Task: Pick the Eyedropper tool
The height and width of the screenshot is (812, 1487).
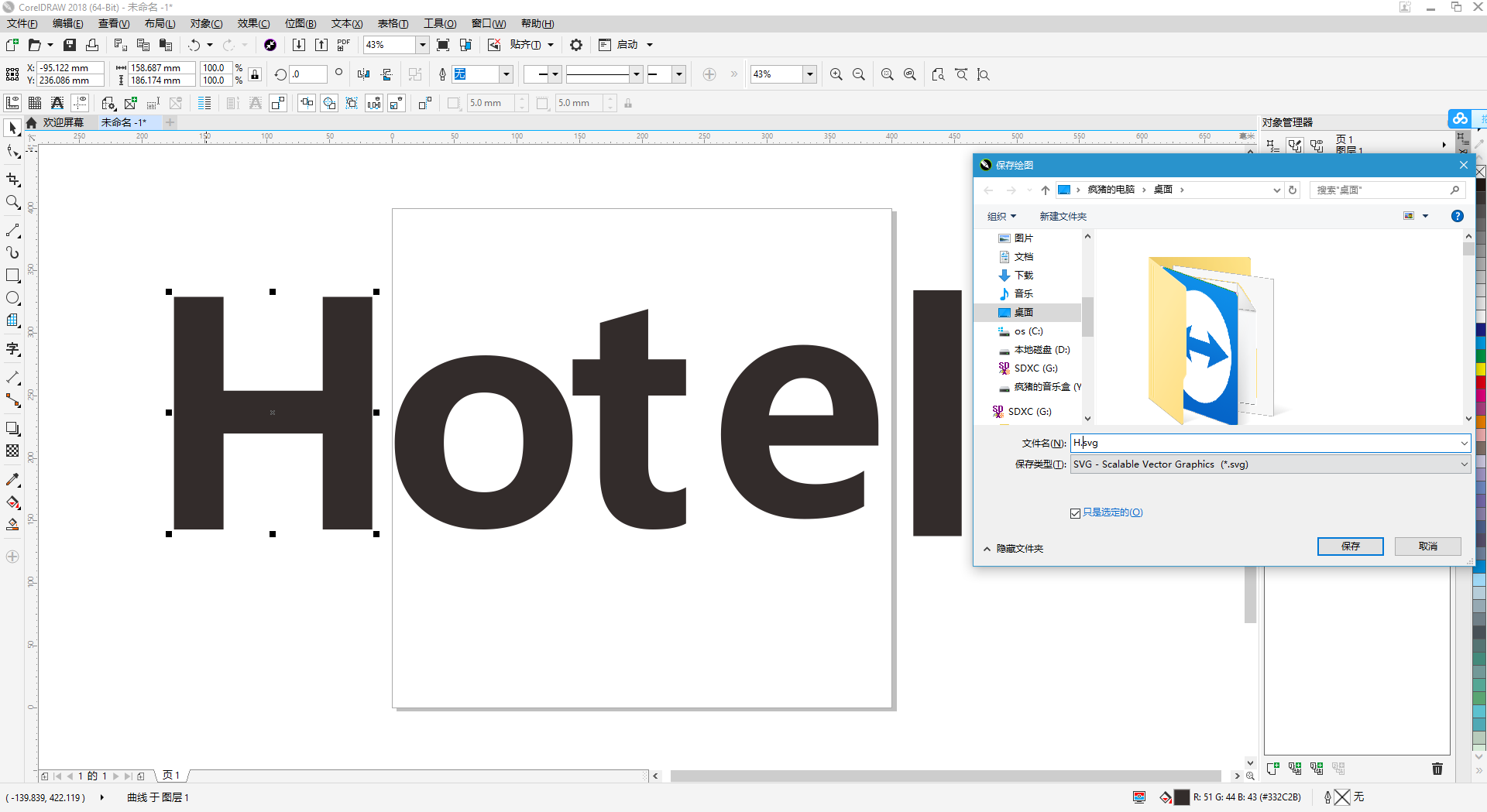Action: (12, 480)
